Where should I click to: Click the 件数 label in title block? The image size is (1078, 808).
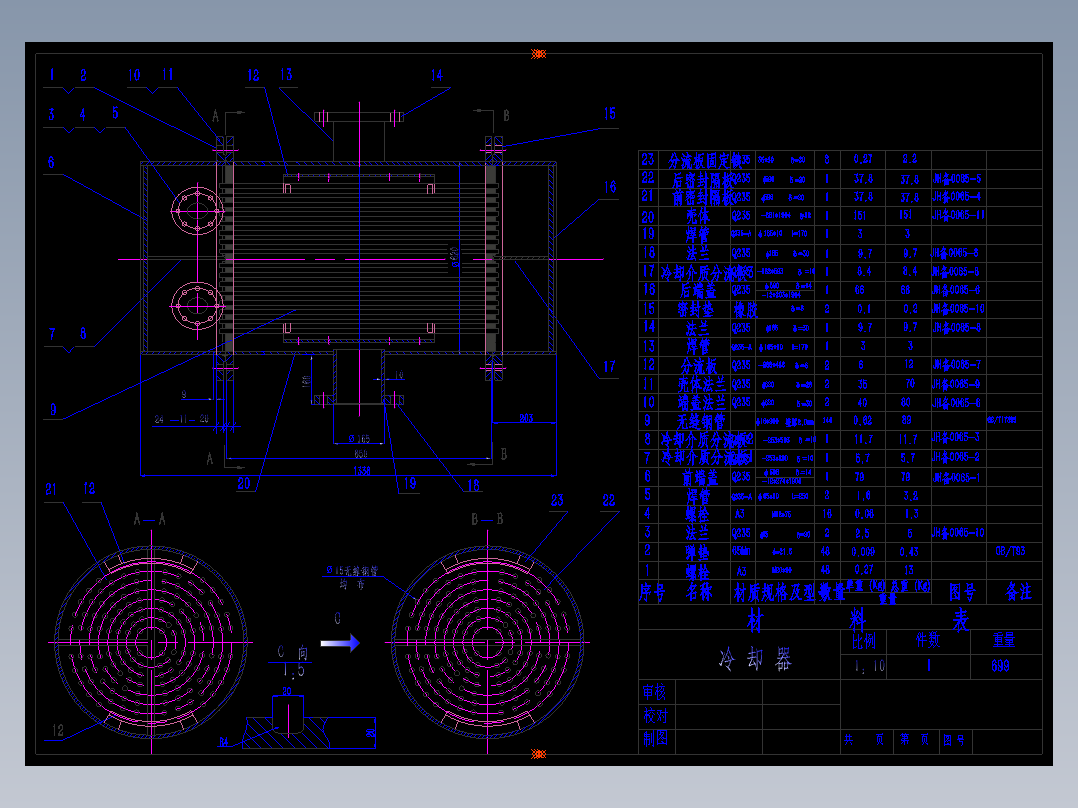[927, 640]
